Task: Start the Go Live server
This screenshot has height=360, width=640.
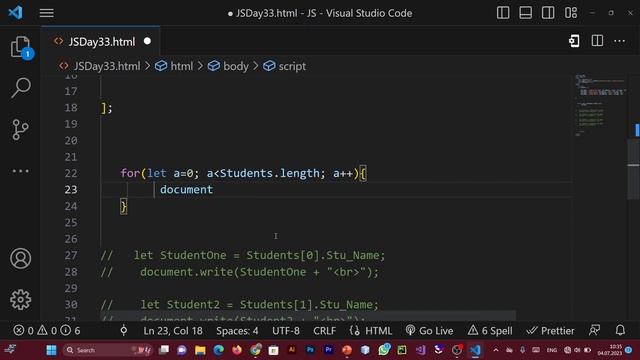Action: (429, 331)
